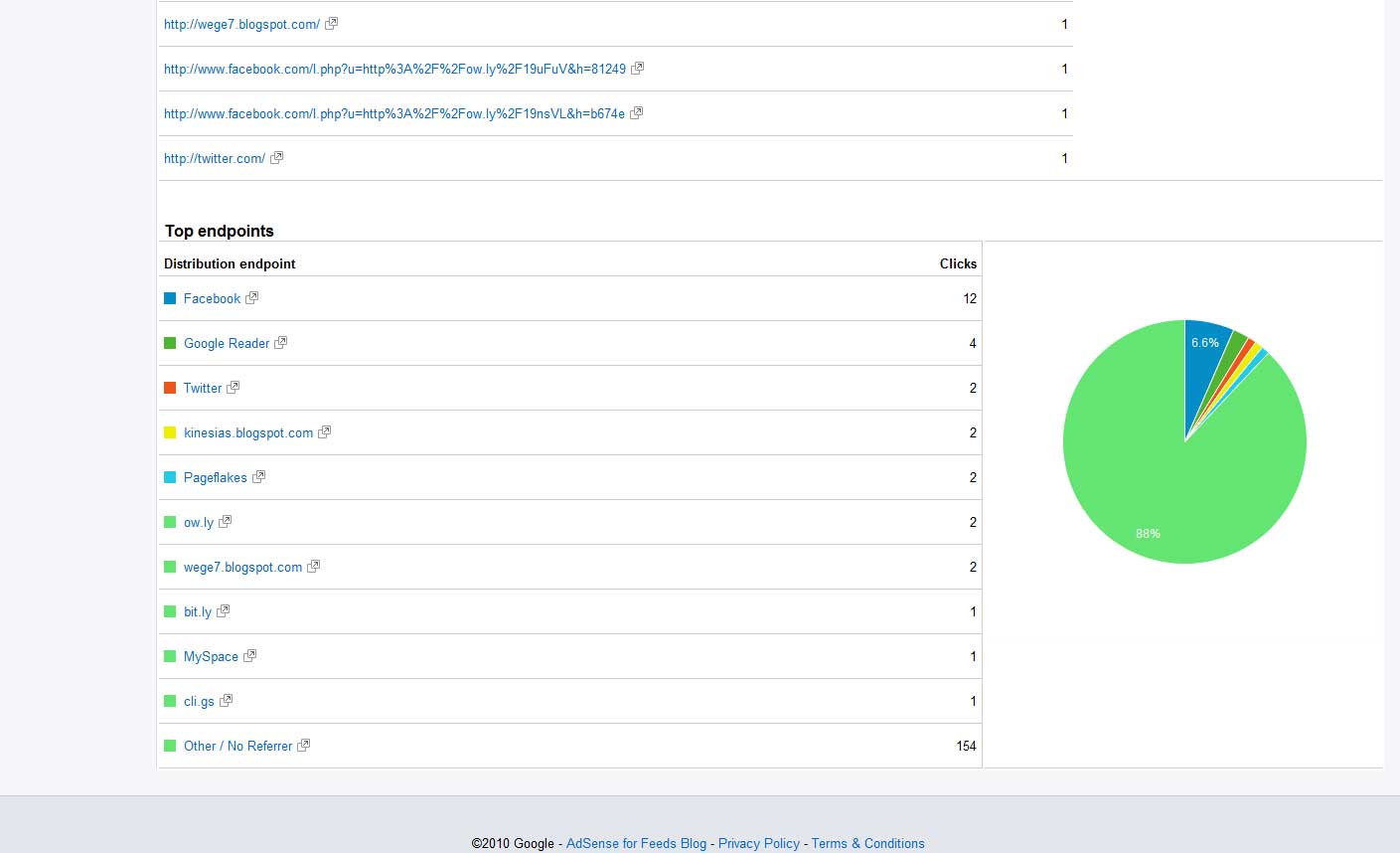Click the external-link icon beside bit.ly
The image size is (1400, 853).
[224, 611]
